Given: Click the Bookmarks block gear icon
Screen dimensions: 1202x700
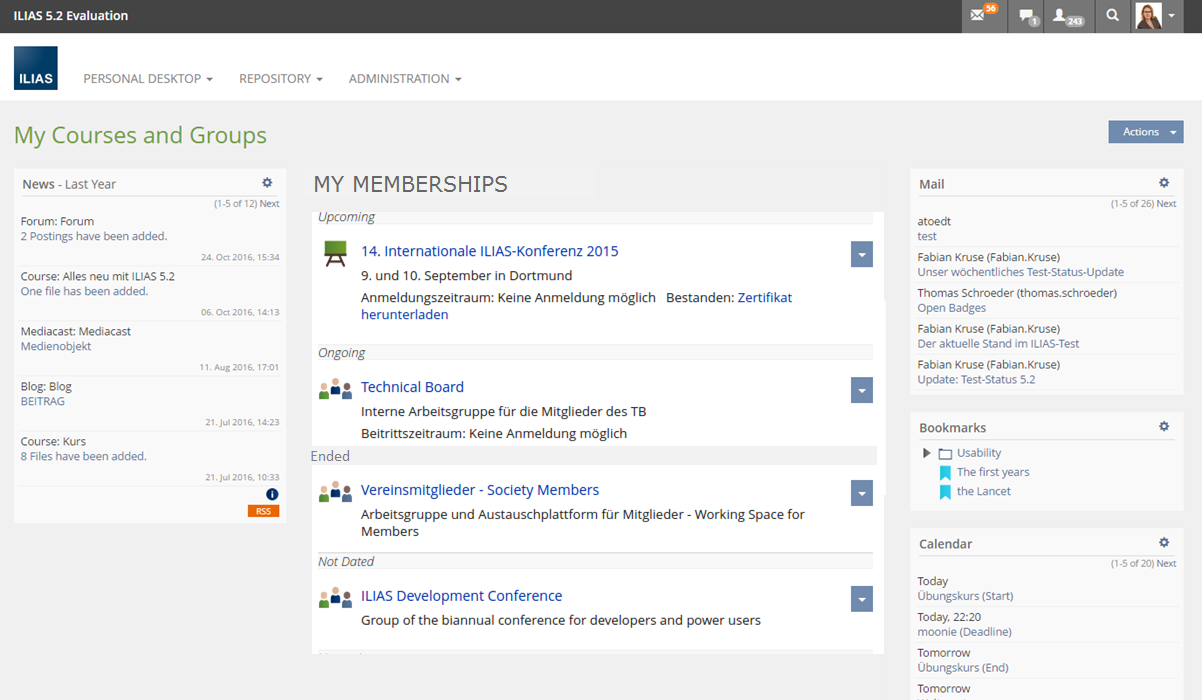Looking at the screenshot, I should [1164, 427].
